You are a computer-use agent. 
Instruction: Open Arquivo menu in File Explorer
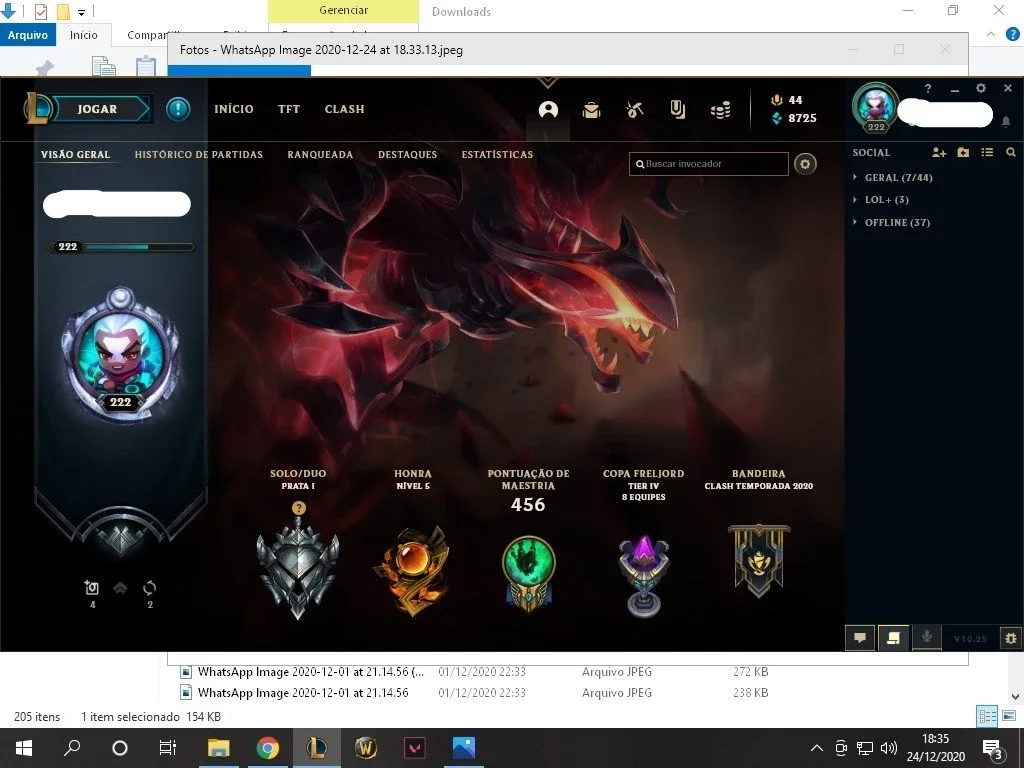click(x=27, y=35)
